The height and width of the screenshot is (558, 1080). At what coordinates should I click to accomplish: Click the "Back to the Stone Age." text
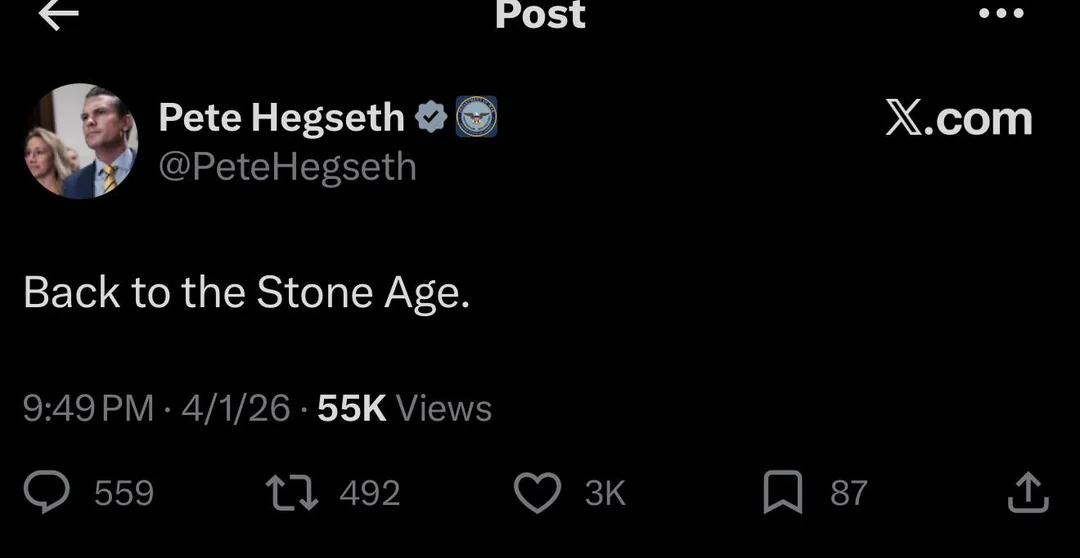[x=246, y=292]
